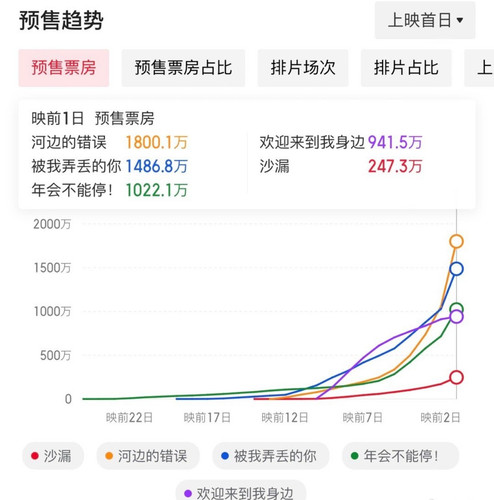Click the 1800.1万 value in the tooltip
Screen dimensions: 494x500
pyautogui.click(x=156, y=143)
